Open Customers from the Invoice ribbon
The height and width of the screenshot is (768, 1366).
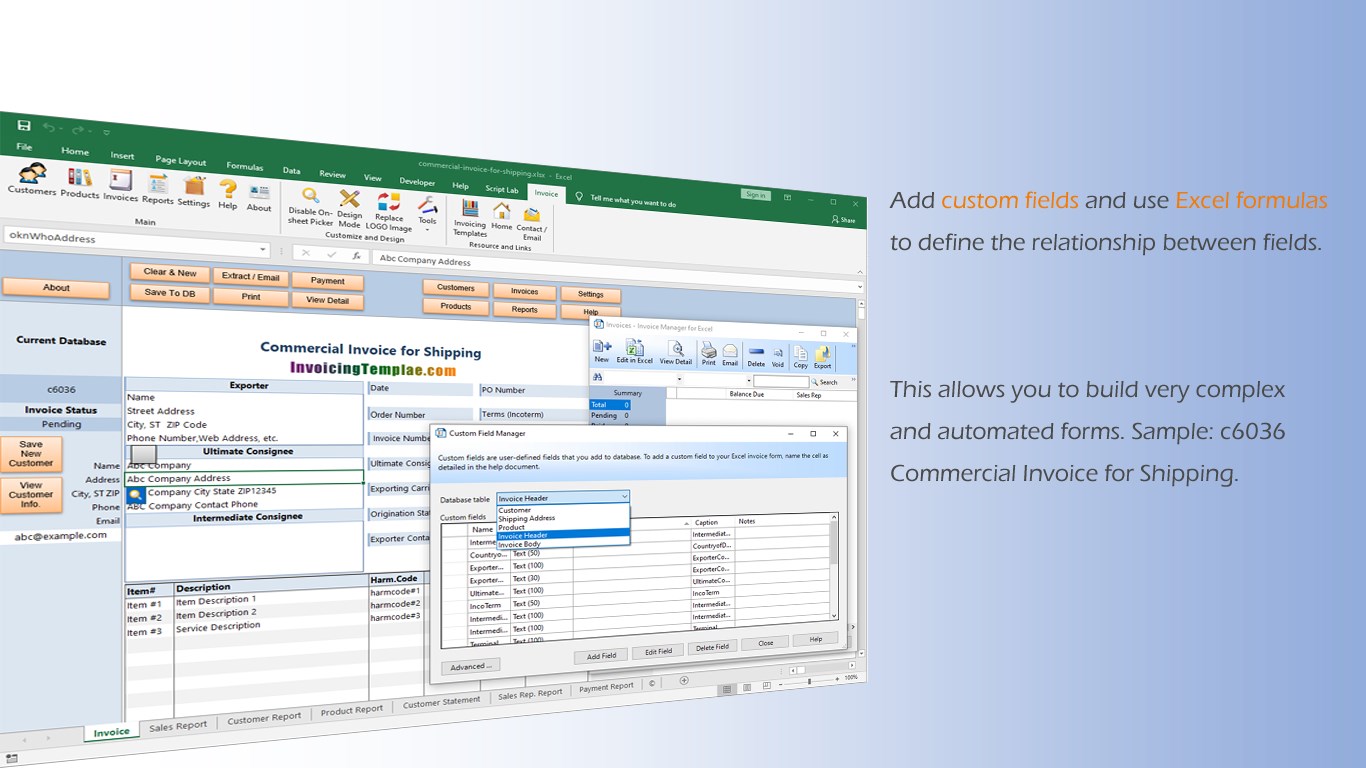point(32,178)
